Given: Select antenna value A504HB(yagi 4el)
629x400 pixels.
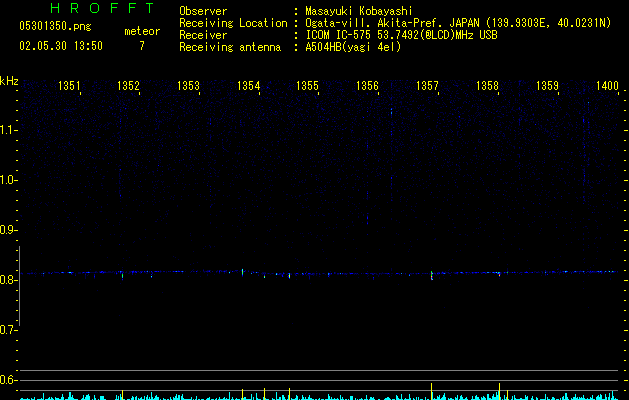Looking at the screenshot, I should click(x=353, y=47).
